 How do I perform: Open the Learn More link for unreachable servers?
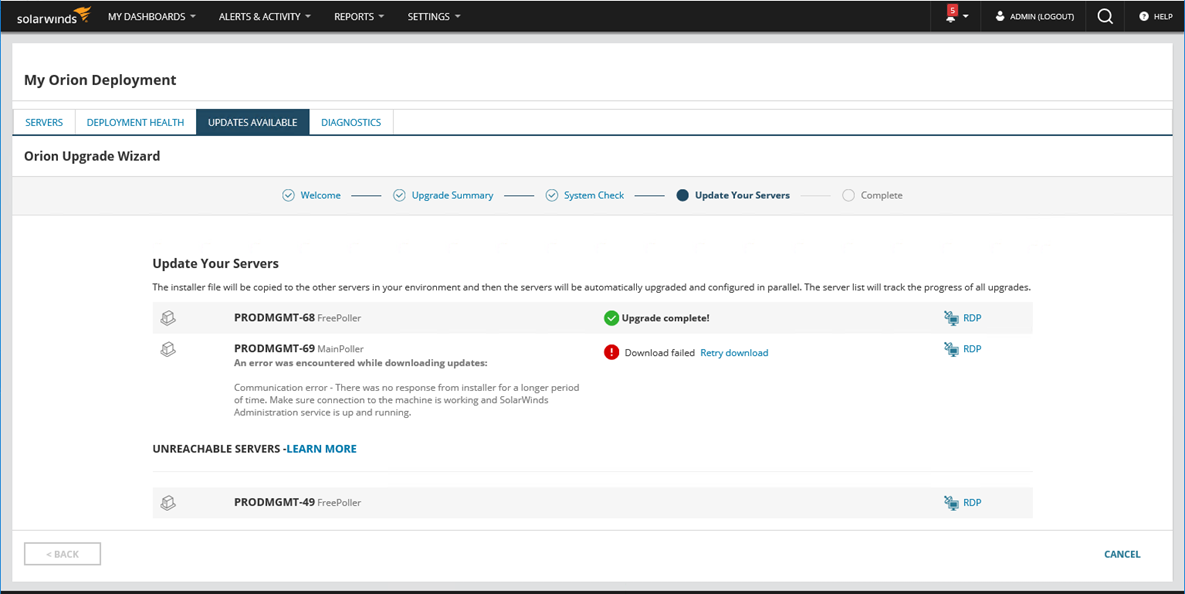(321, 449)
